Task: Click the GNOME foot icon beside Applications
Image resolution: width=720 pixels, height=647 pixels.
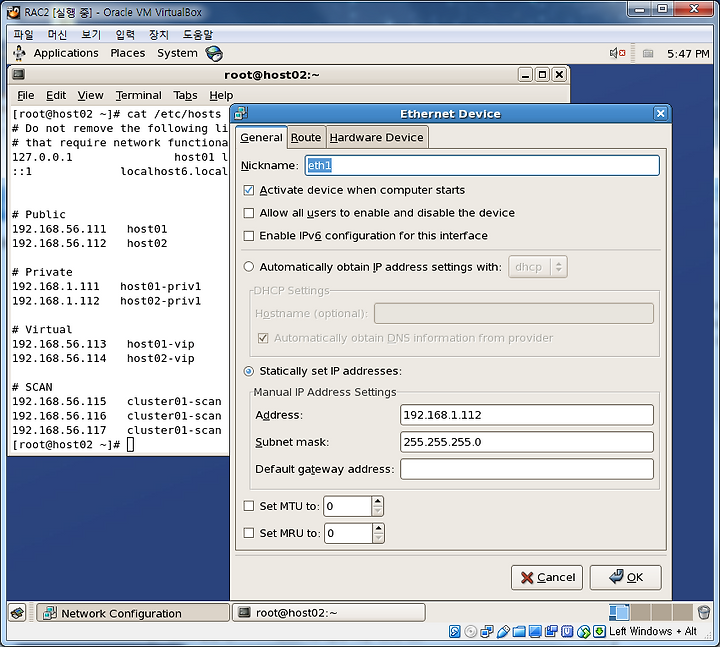Action: [x=19, y=53]
